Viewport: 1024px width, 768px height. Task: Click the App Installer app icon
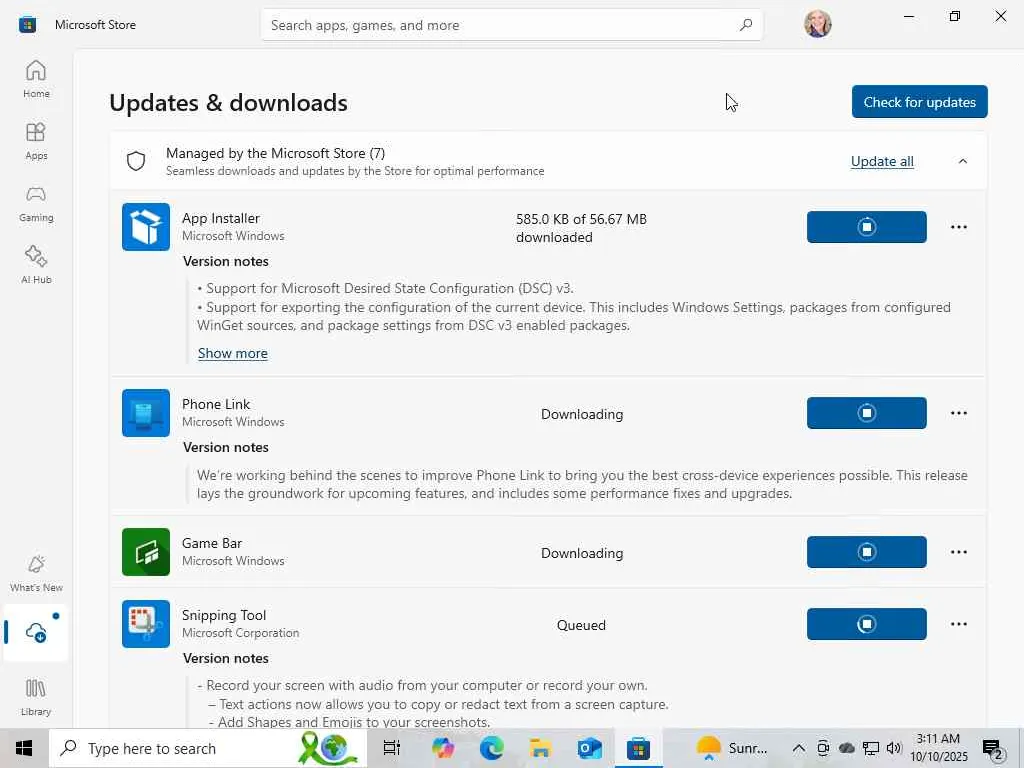[x=146, y=227]
